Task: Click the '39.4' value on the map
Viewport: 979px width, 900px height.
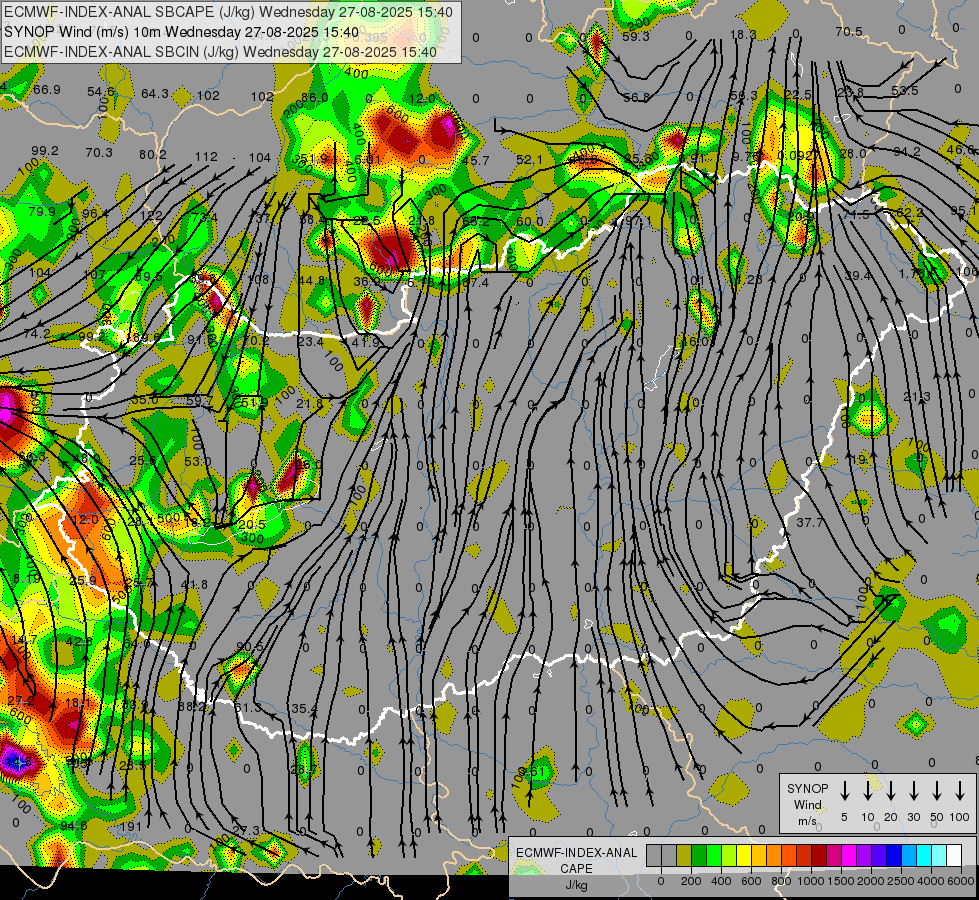Action: coord(857,275)
